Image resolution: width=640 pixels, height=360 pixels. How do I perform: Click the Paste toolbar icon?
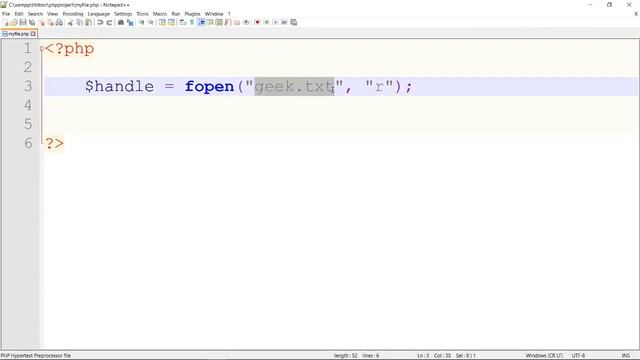point(88,22)
